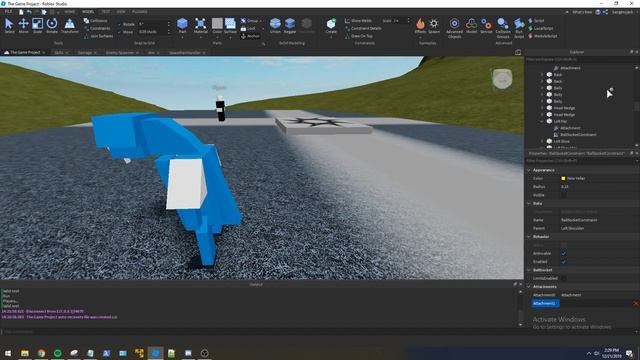Uncheck the Archivable property checkbox
This screenshot has height=360, width=640.
coord(564,253)
